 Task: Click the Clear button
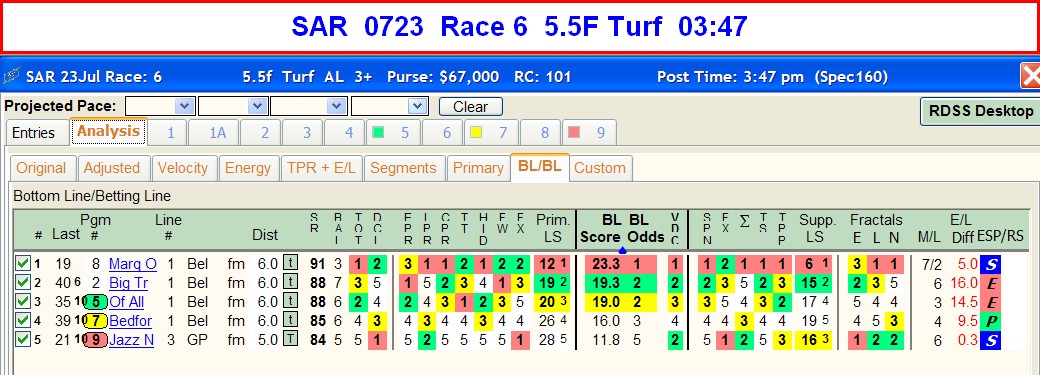[x=471, y=107]
